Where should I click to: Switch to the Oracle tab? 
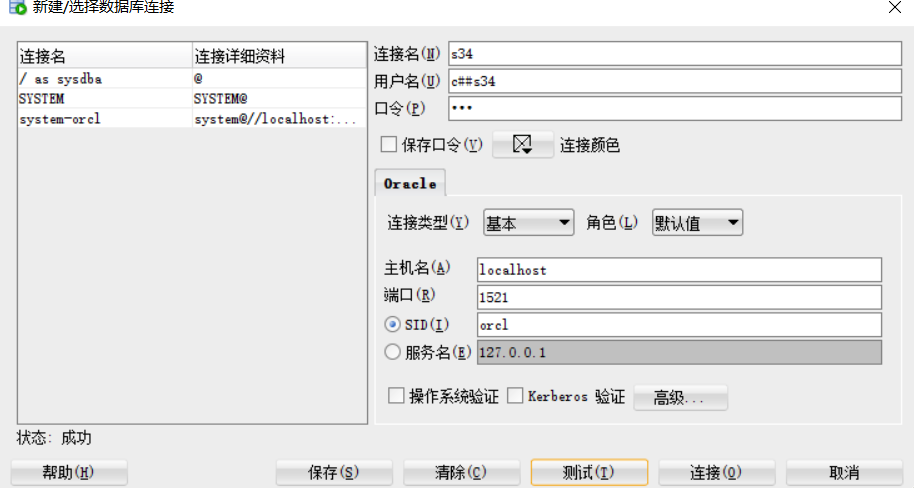coord(410,184)
